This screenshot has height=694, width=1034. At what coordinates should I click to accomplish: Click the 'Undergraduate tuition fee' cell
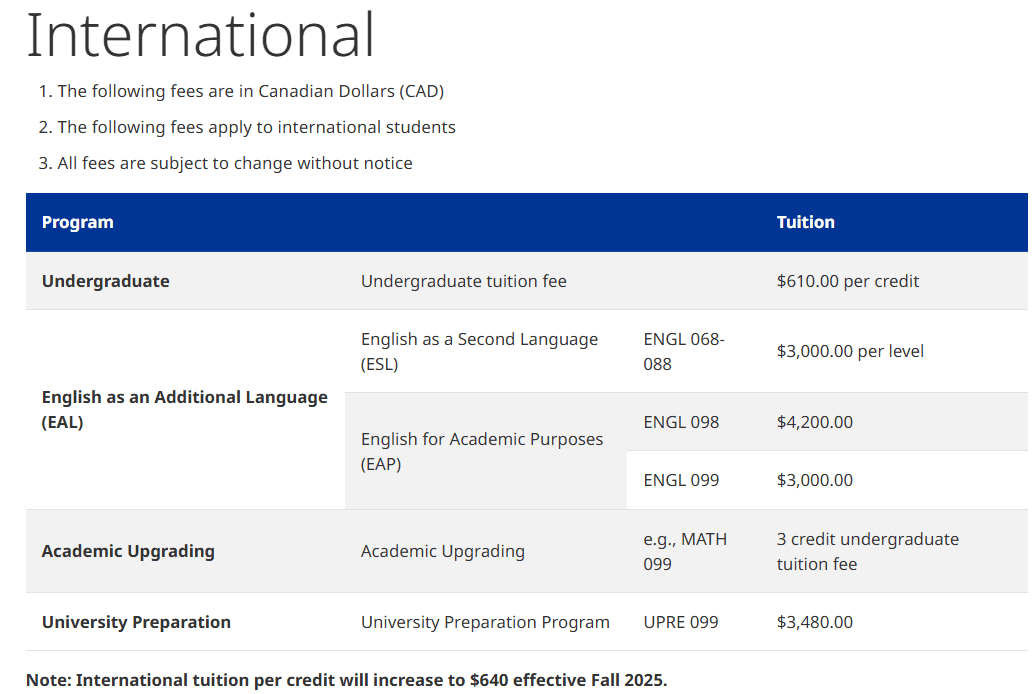463,281
